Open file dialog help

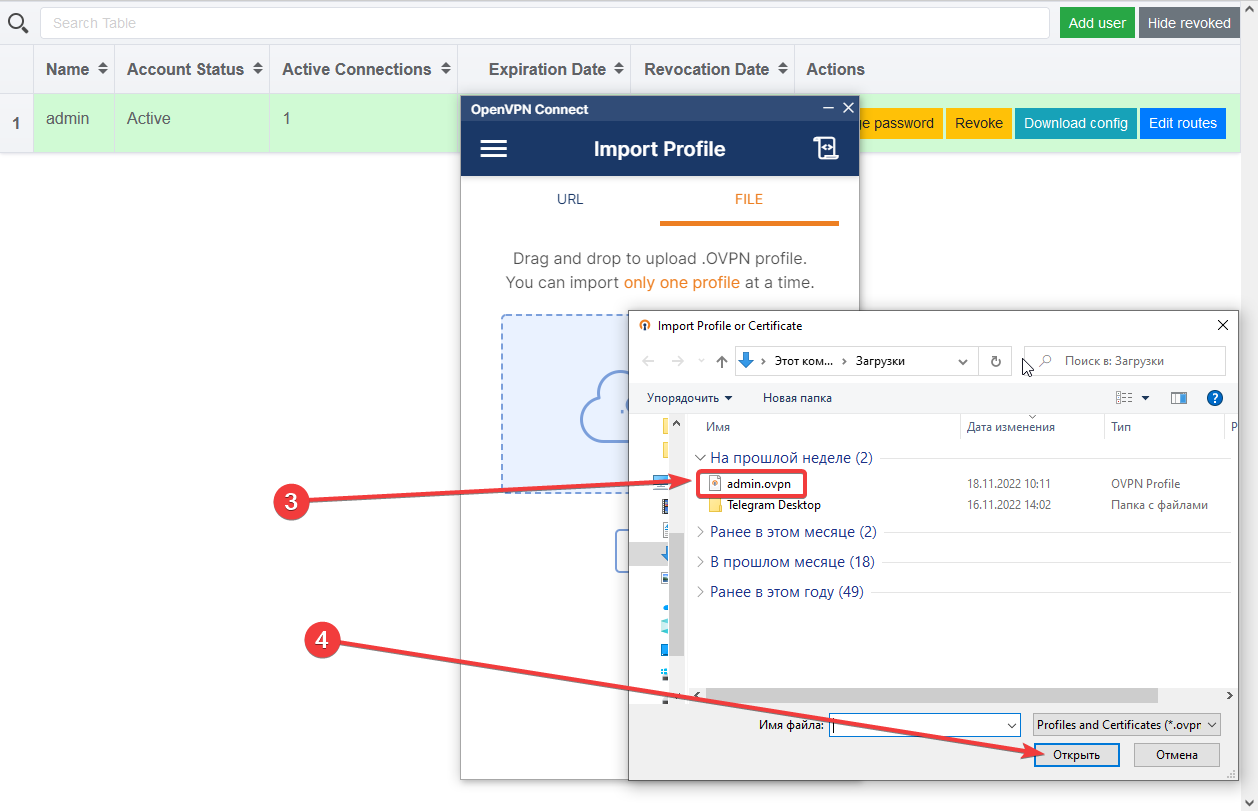point(1215,398)
